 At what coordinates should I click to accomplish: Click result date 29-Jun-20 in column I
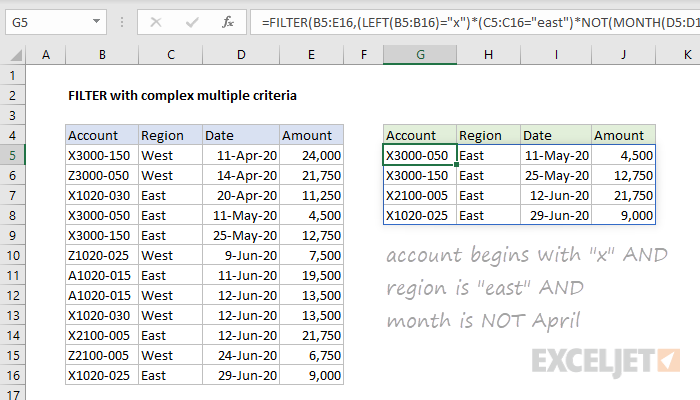point(556,216)
